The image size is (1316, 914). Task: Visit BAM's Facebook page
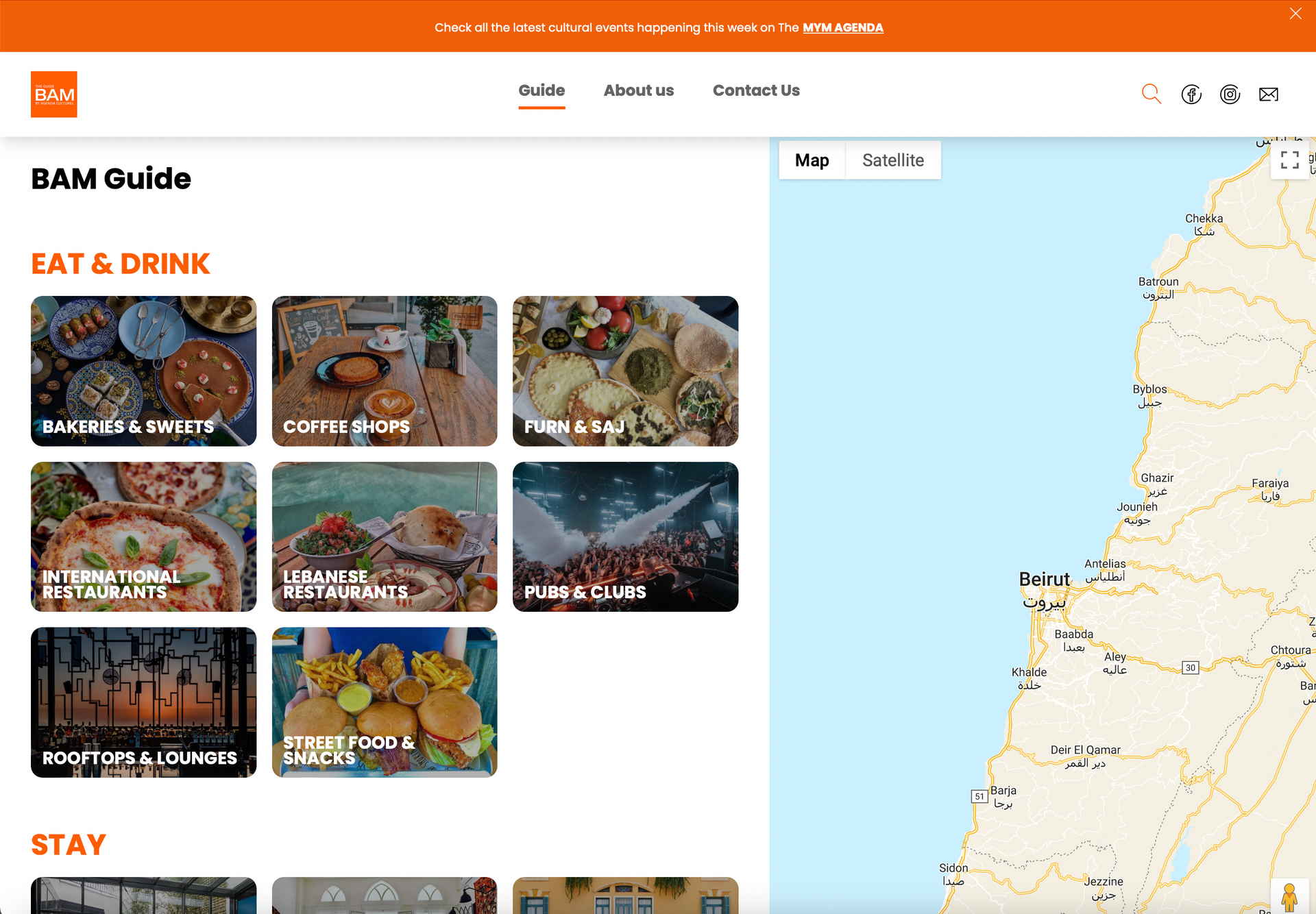point(1191,94)
